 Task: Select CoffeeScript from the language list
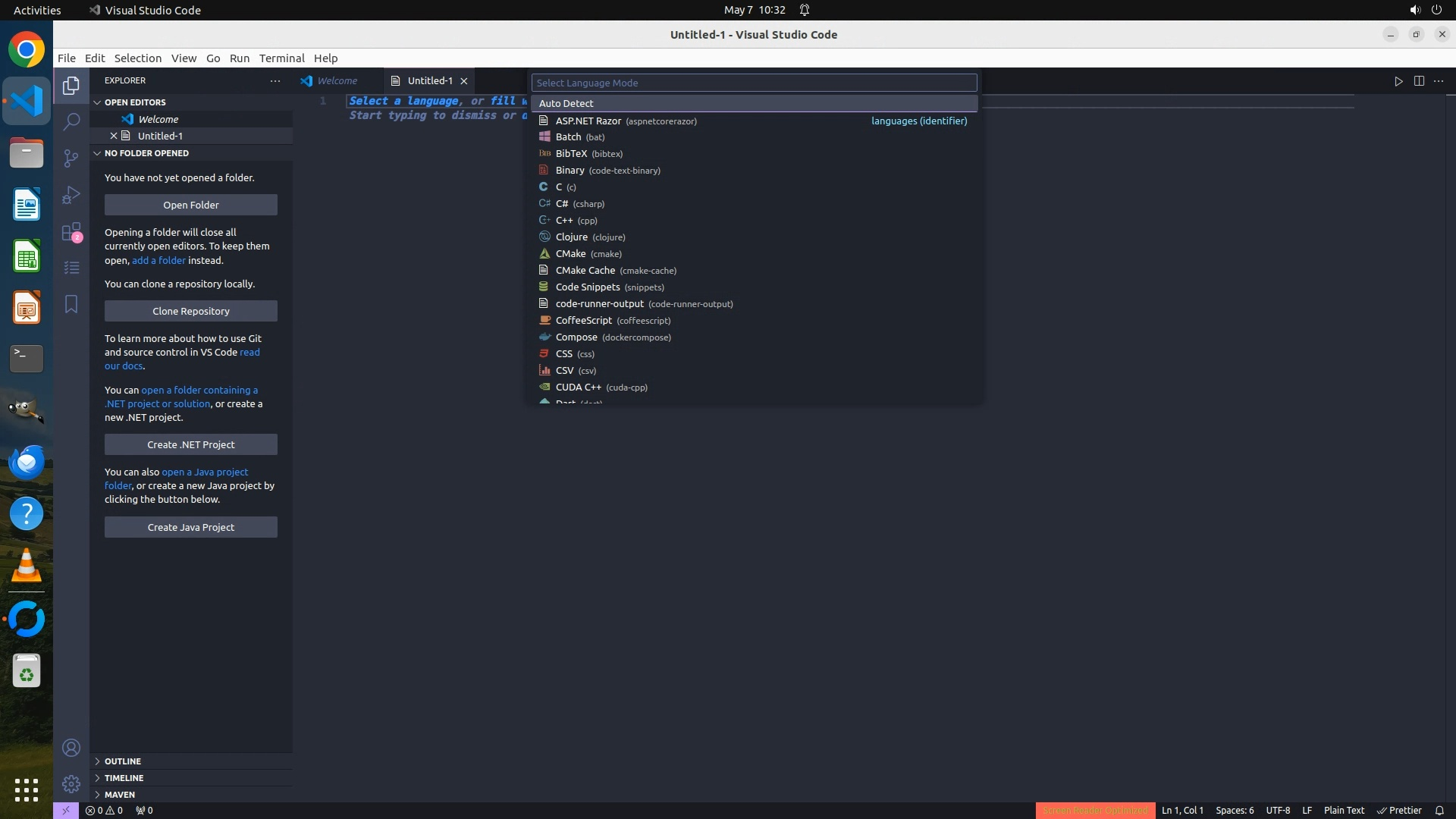click(583, 321)
